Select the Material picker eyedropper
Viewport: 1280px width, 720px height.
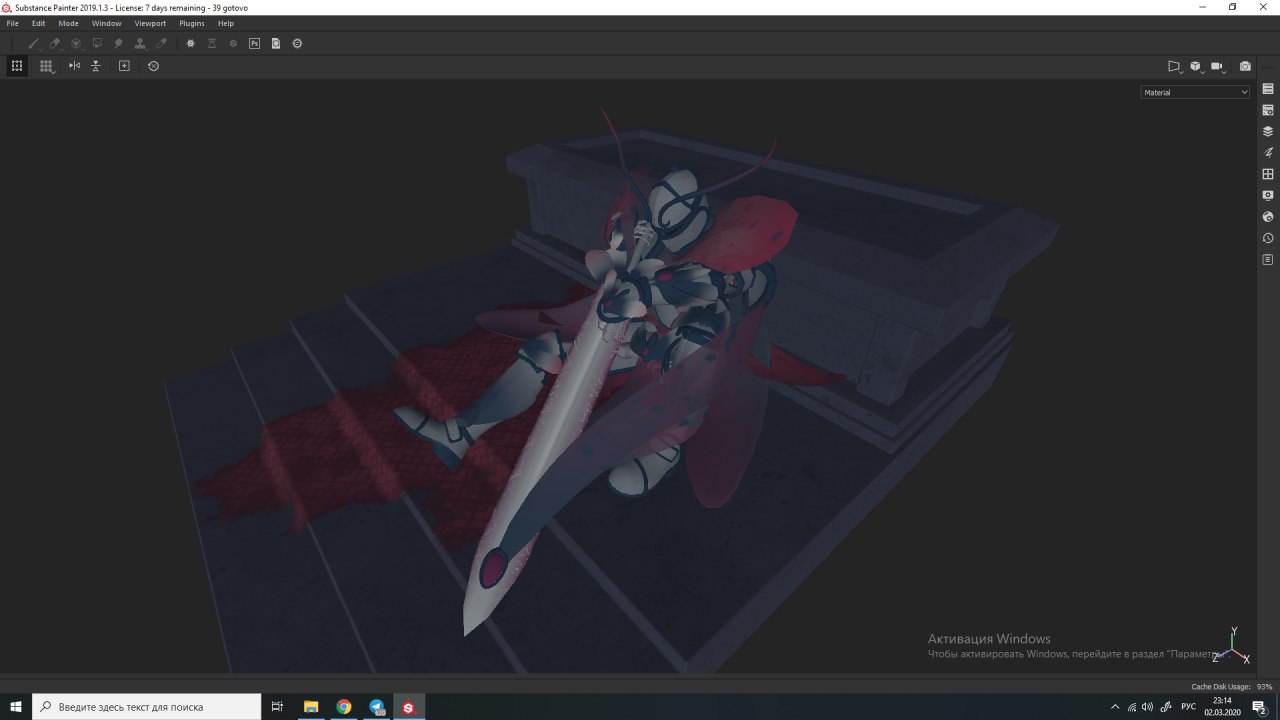click(161, 43)
